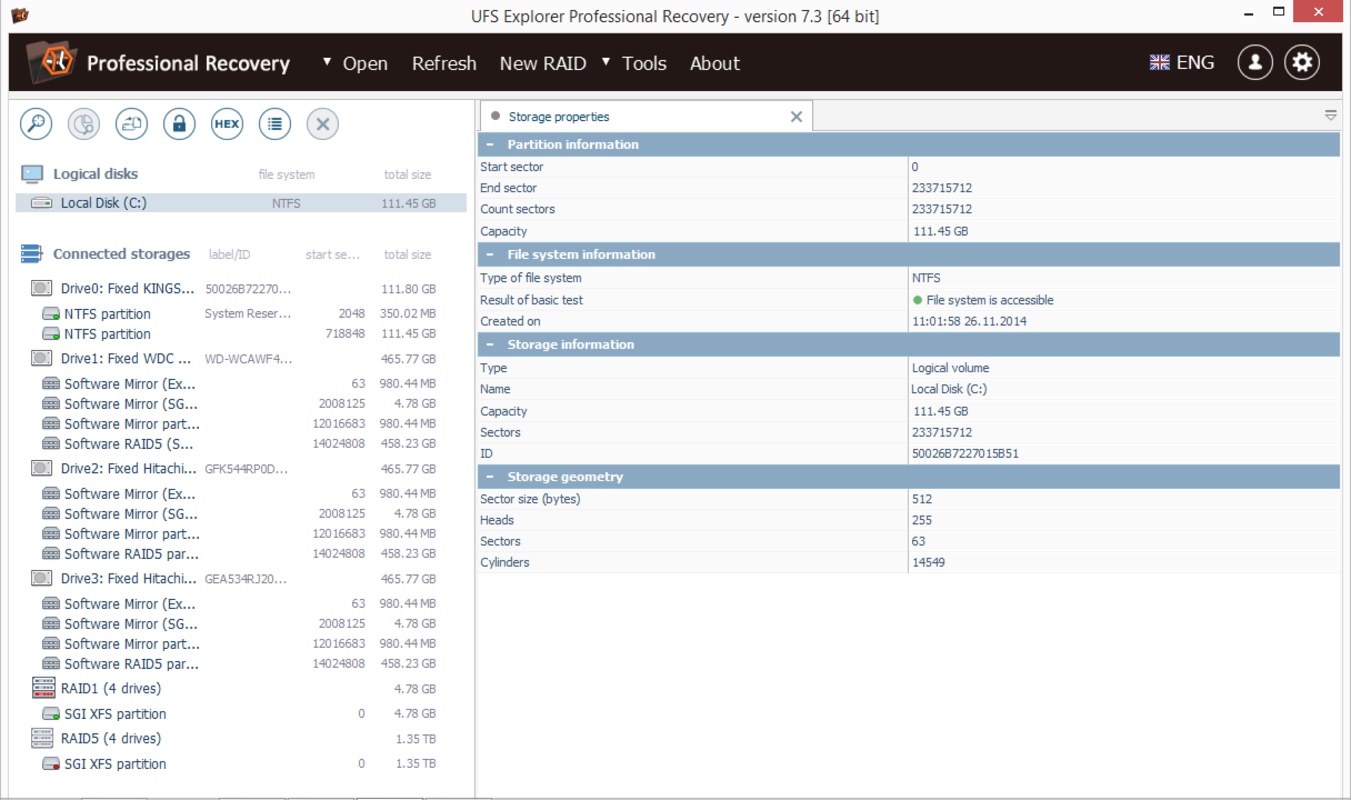
Task: Collapse the Partition information section
Action: pyautogui.click(x=490, y=145)
